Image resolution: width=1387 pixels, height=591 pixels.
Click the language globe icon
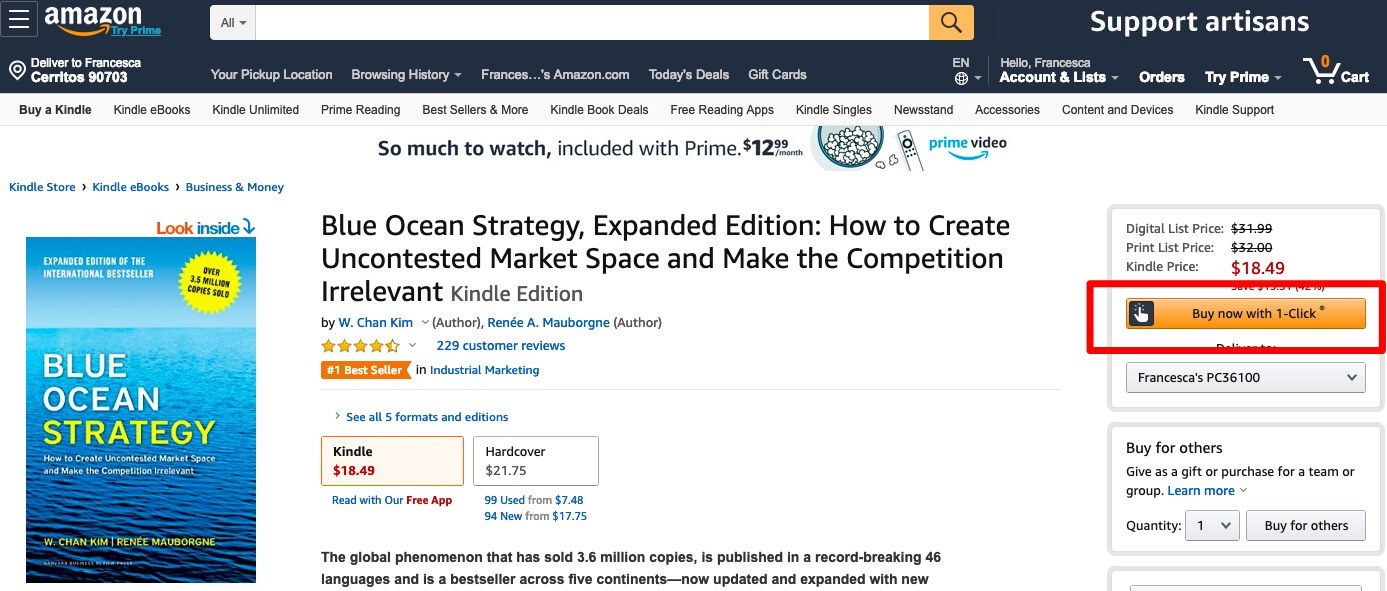pos(961,78)
